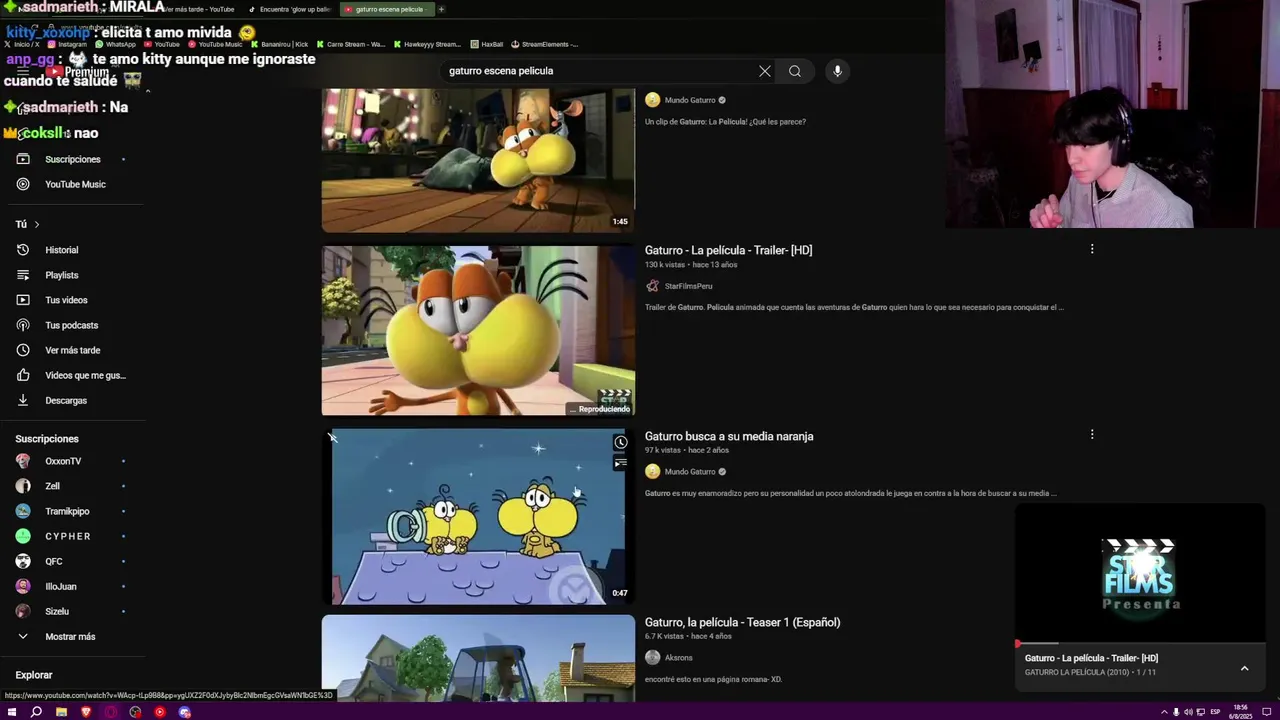This screenshot has height=720, width=1280.
Task: Open video title Gaturro busca a su media naranja
Action: click(x=729, y=436)
